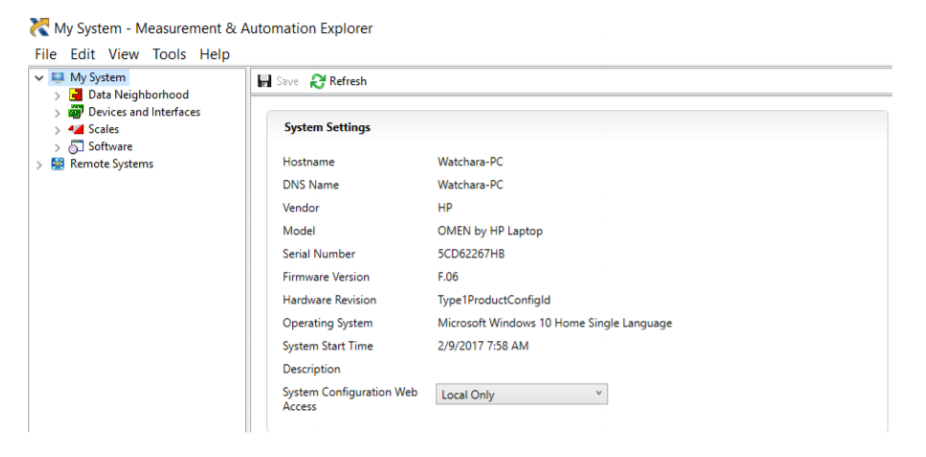This screenshot has width=926, height=457.
Task: Open the System Configuration Web Access dropdown
Action: click(x=521, y=394)
